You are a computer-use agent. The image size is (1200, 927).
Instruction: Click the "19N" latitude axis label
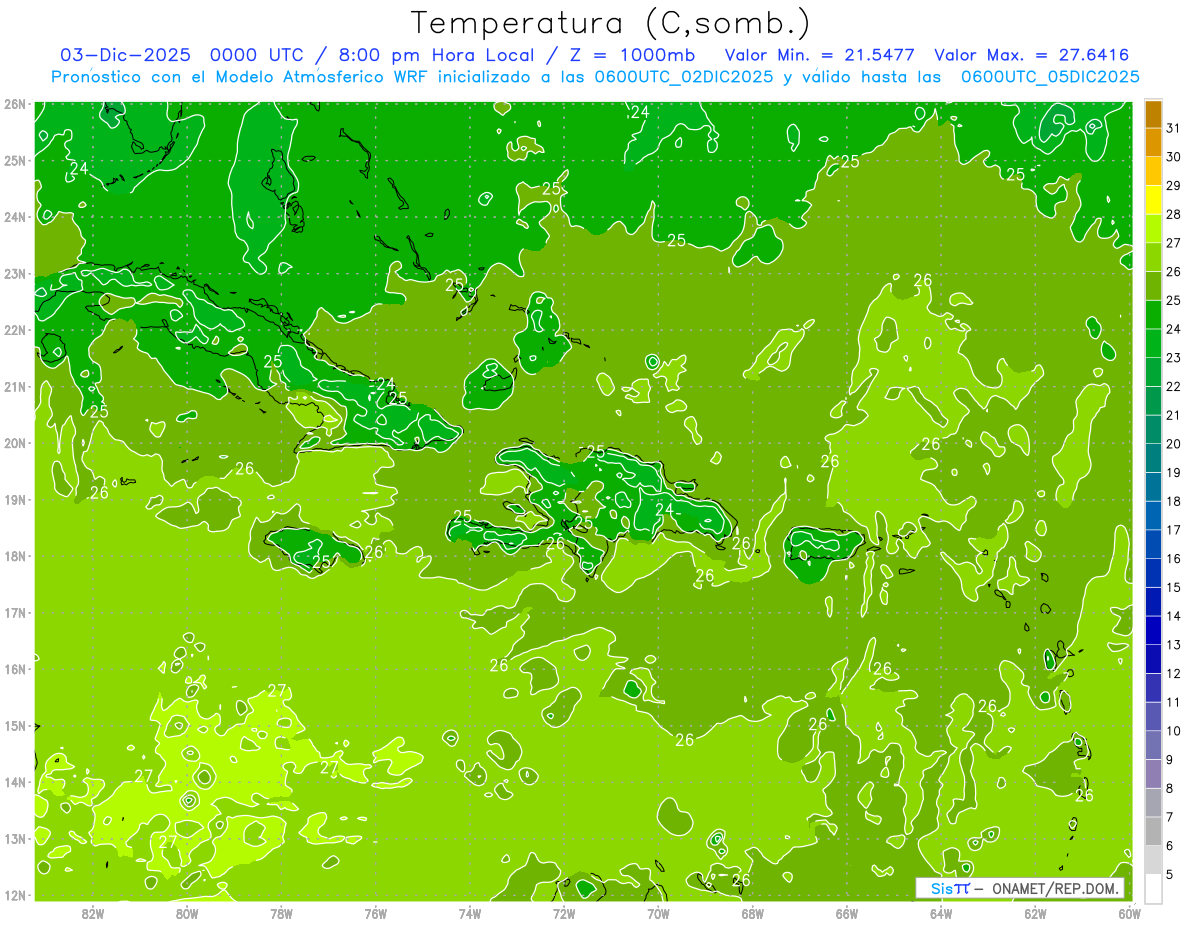(x=15, y=499)
